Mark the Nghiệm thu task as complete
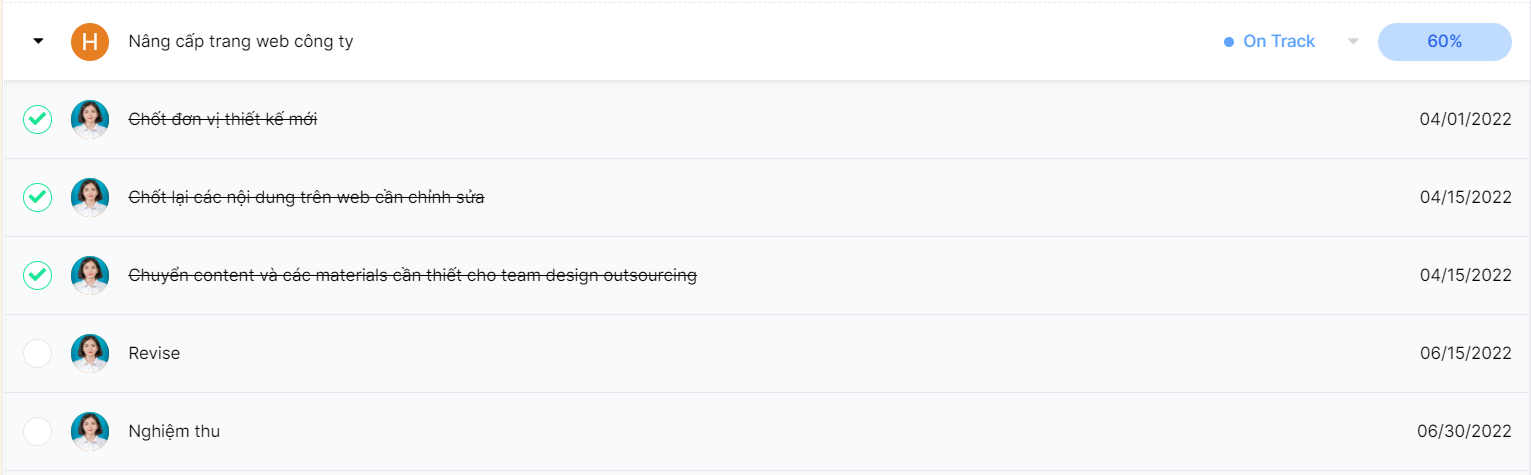The width and height of the screenshot is (1531, 475). [37, 431]
